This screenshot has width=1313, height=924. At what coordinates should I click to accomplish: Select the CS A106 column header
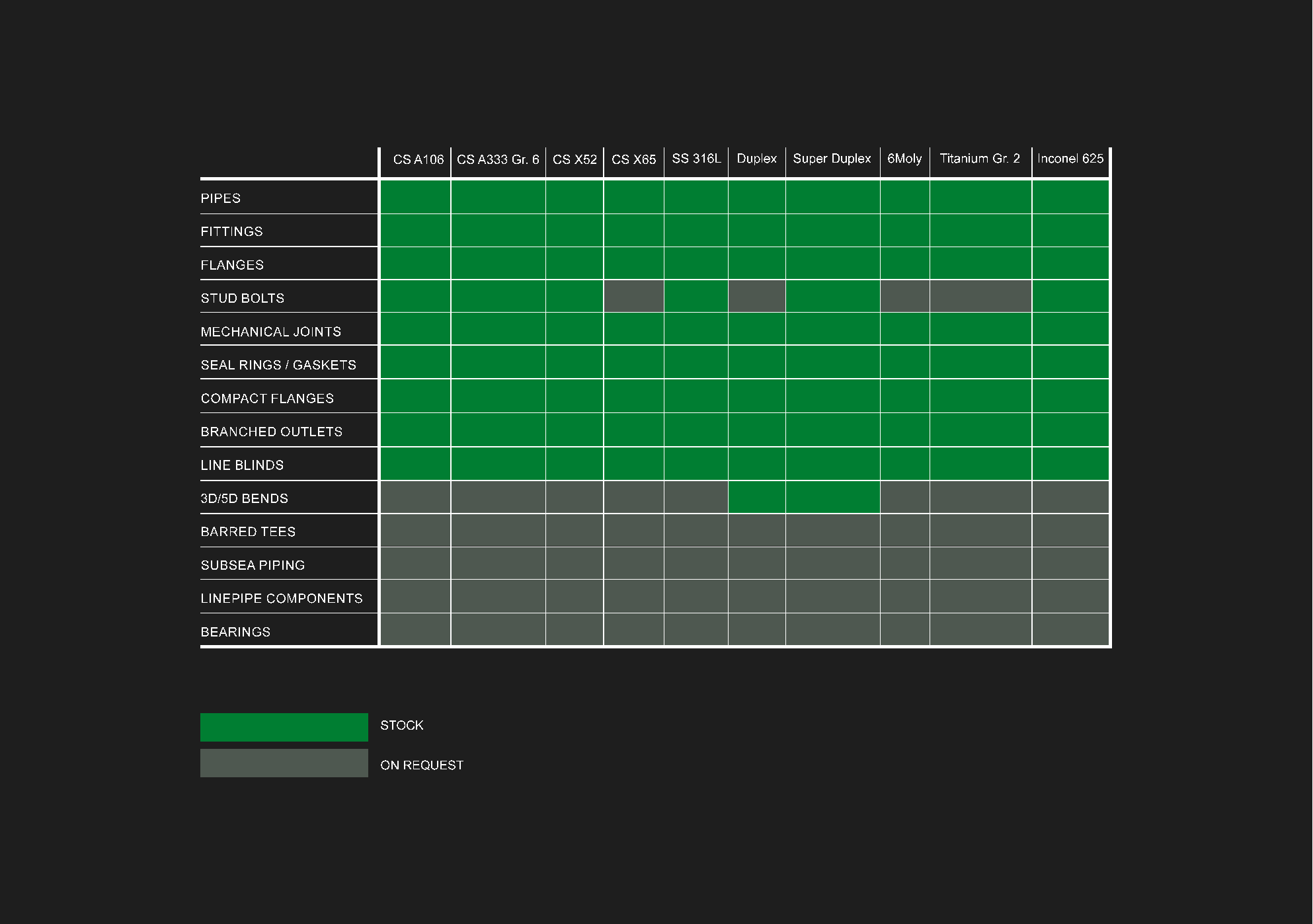click(418, 159)
